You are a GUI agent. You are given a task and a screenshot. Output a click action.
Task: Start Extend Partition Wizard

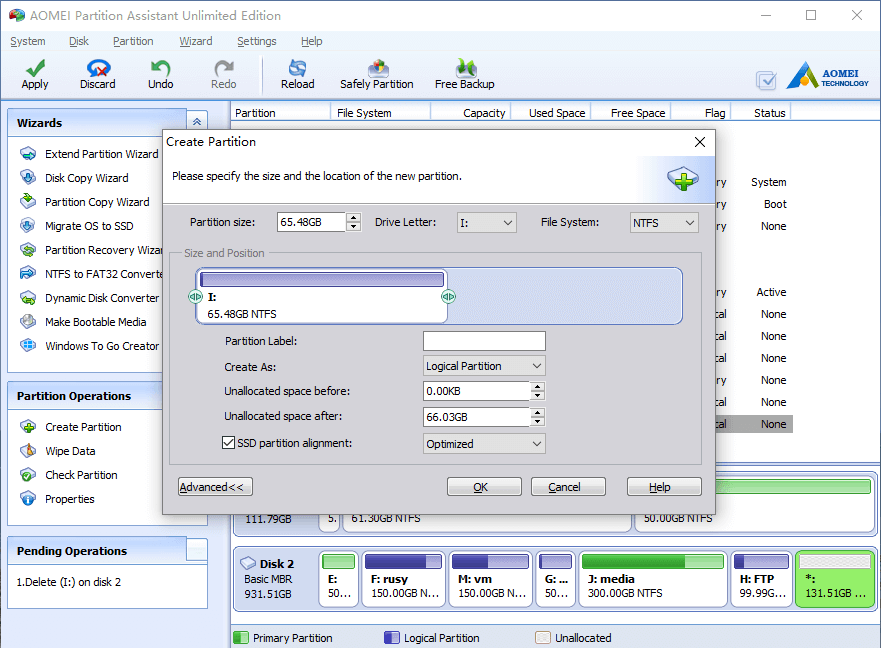click(89, 154)
